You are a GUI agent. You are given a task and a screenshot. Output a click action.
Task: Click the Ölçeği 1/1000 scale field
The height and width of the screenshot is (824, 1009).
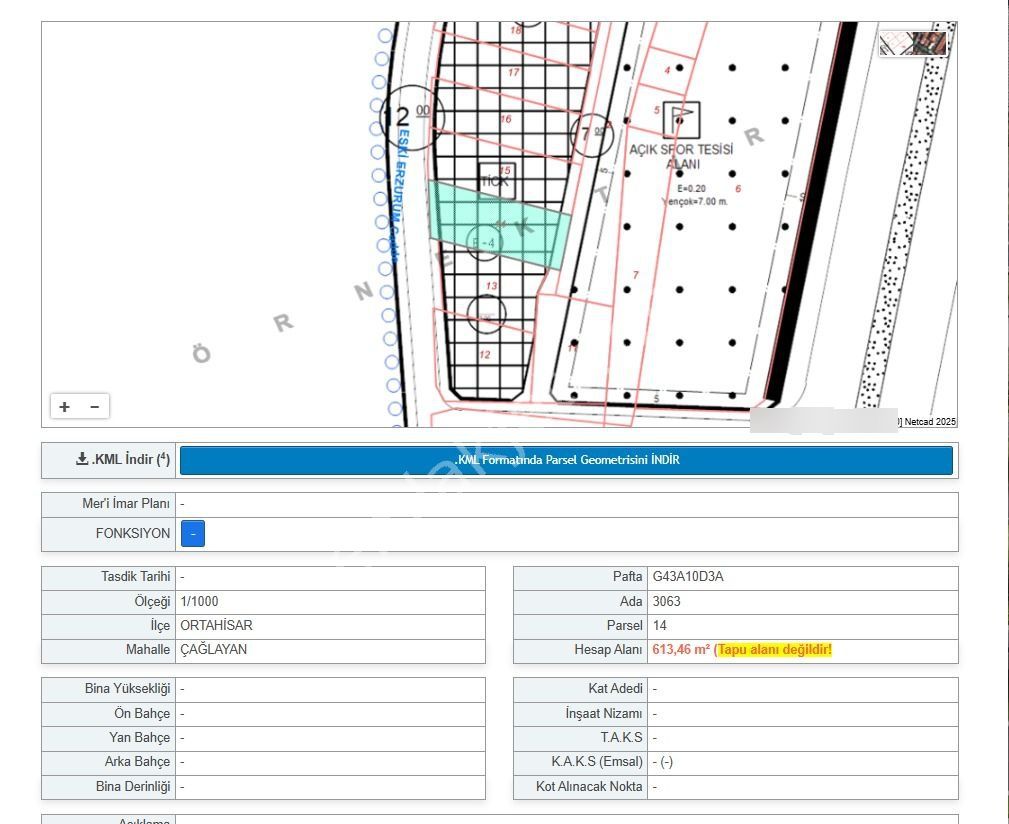pos(200,601)
